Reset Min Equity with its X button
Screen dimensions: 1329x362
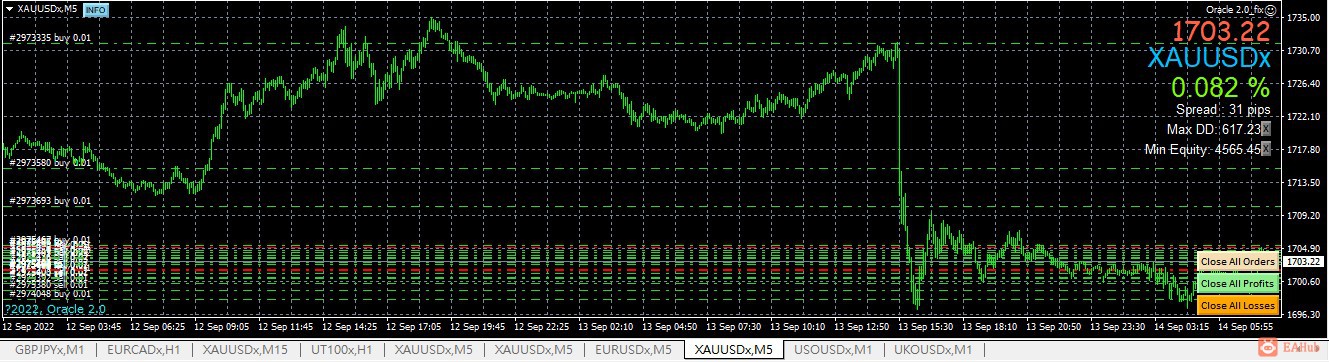[1266, 149]
